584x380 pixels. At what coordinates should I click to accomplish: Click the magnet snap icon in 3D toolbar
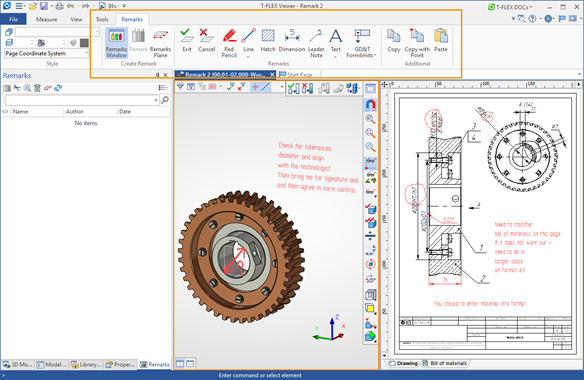pyautogui.click(x=370, y=105)
